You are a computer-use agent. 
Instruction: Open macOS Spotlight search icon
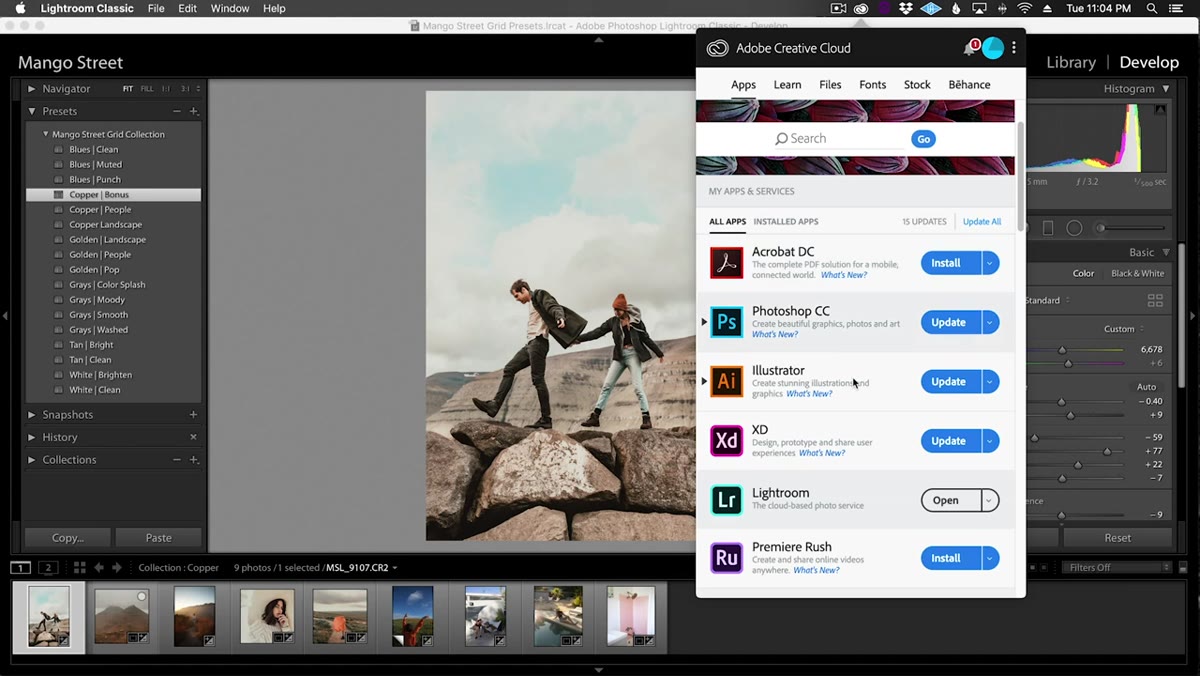(1152, 8)
